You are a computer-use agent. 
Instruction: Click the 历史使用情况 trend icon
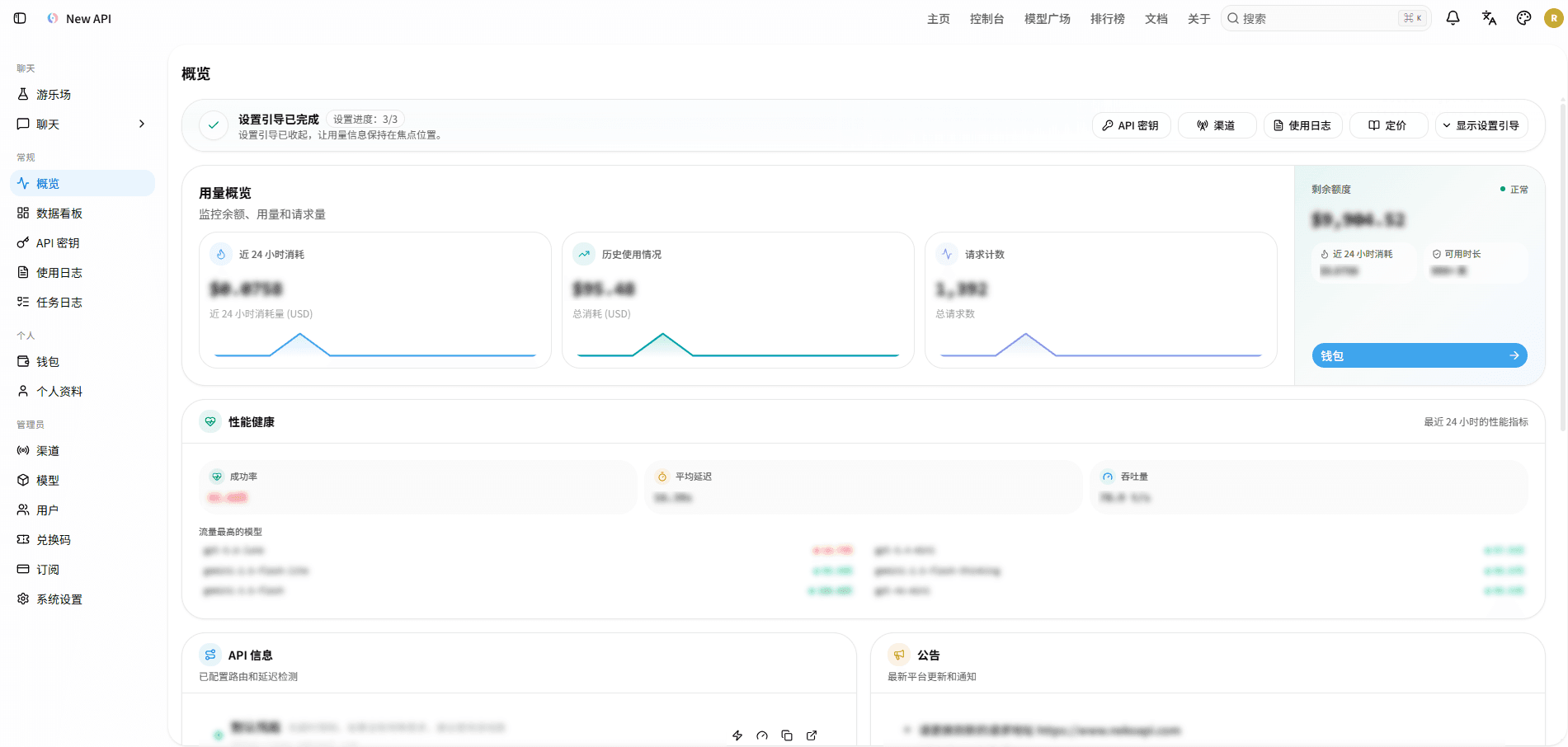coord(584,254)
